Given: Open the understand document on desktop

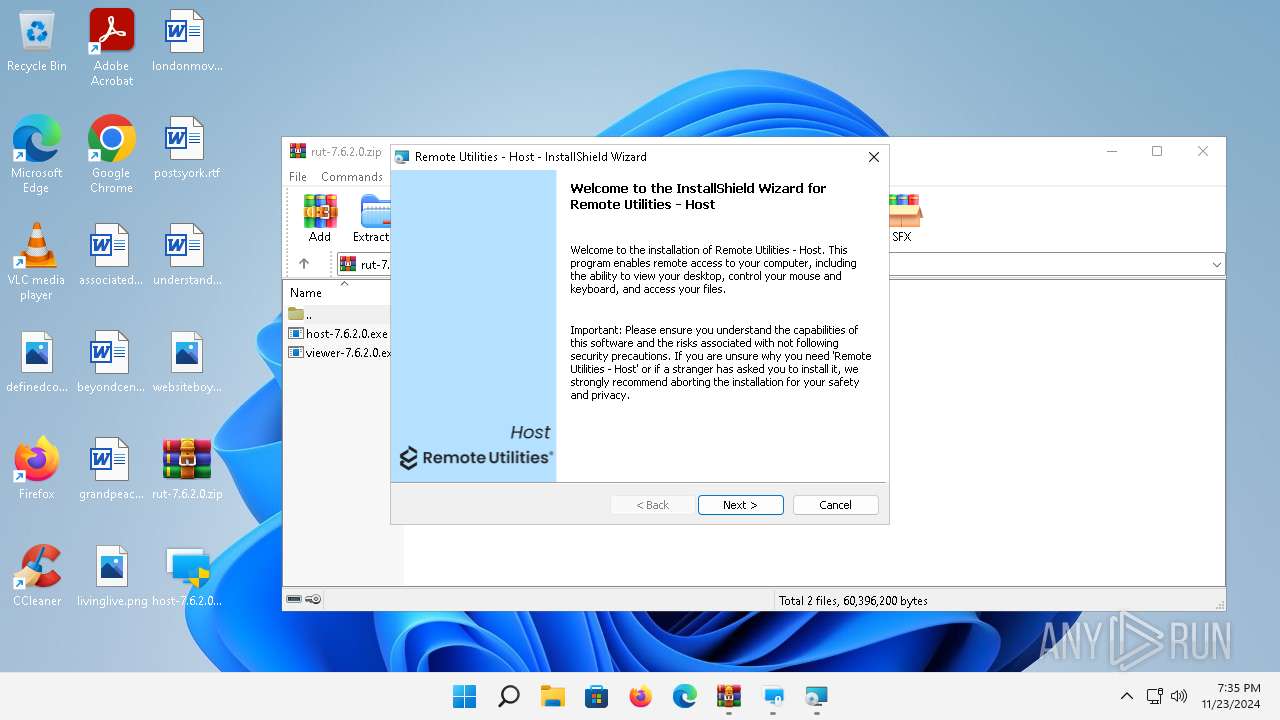Looking at the screenshot, I should 187,256.
